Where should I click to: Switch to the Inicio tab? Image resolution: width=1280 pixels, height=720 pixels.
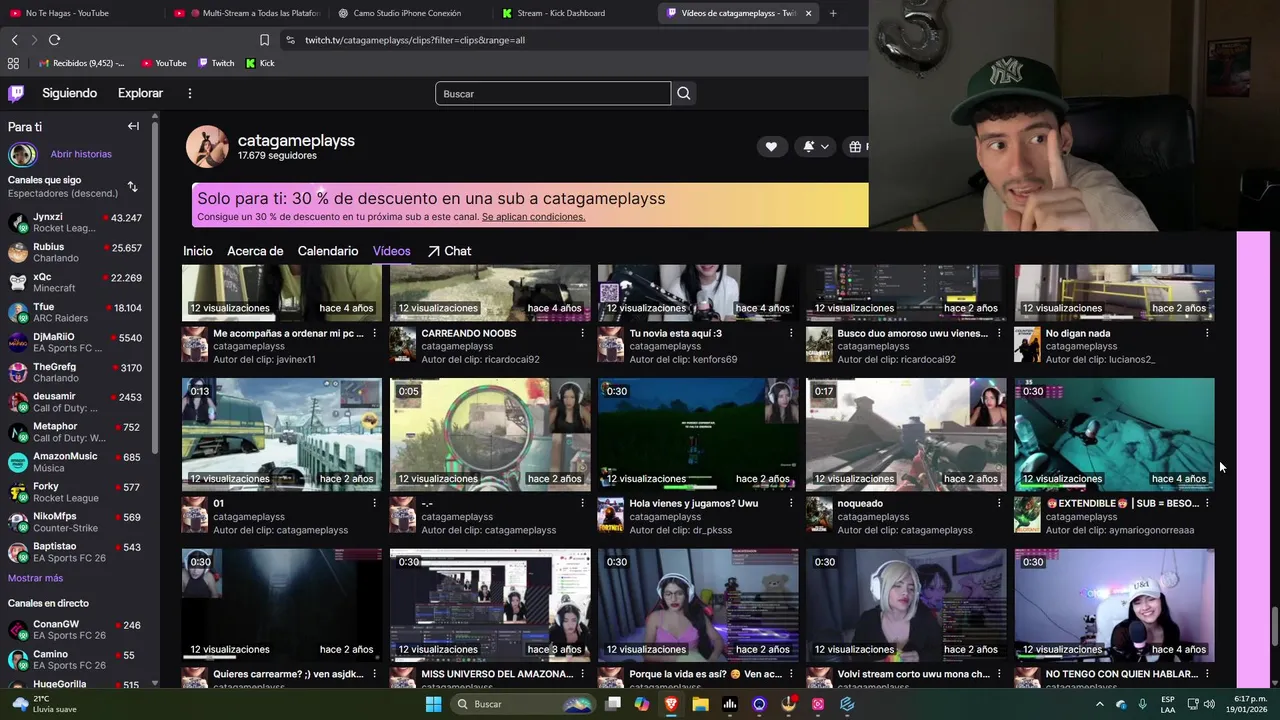(198, 251)
